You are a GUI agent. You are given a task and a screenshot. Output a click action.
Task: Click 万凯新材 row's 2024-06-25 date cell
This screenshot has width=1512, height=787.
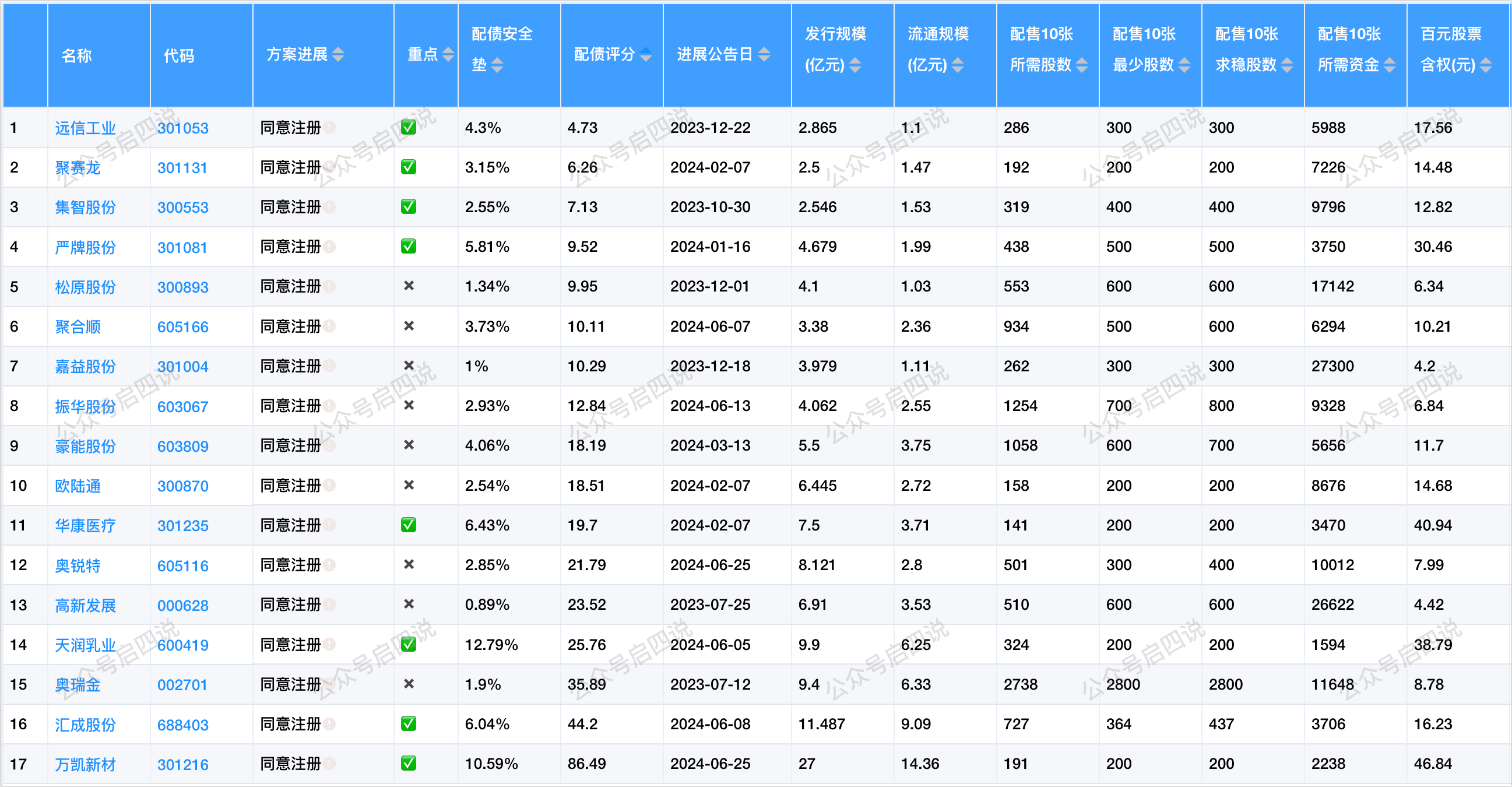710,764
